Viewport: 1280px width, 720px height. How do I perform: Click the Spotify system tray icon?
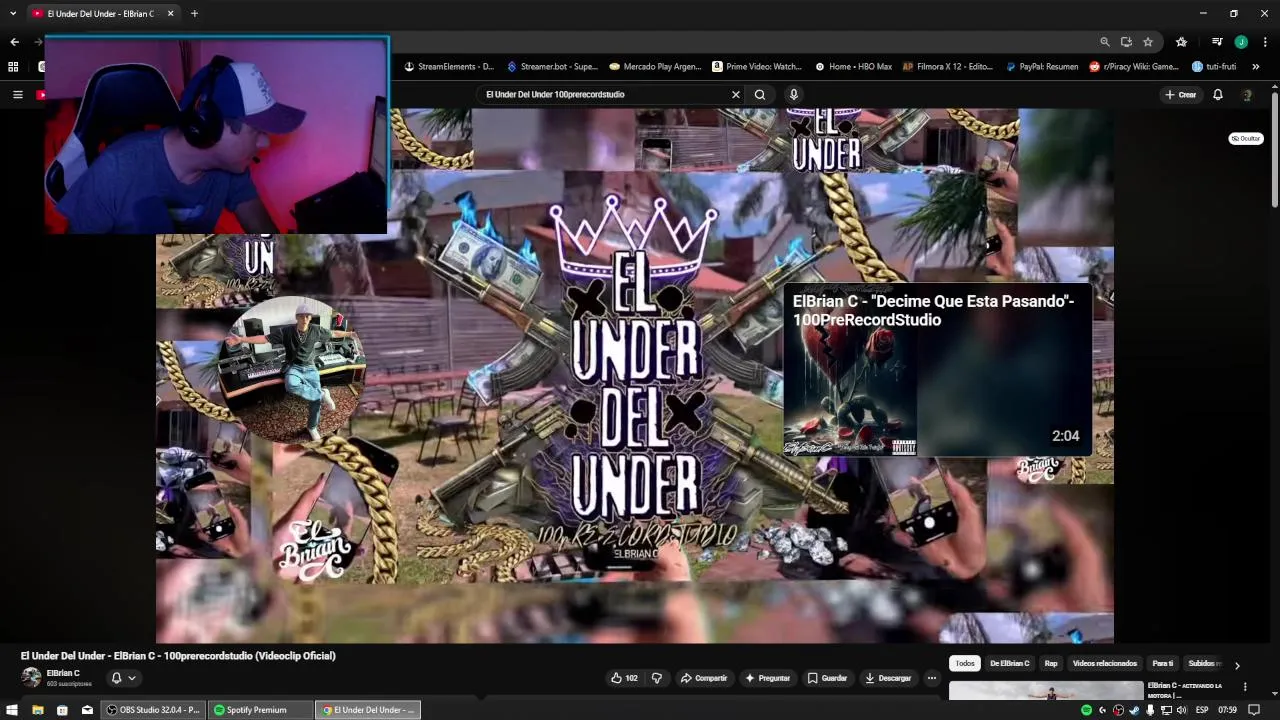1086,710
